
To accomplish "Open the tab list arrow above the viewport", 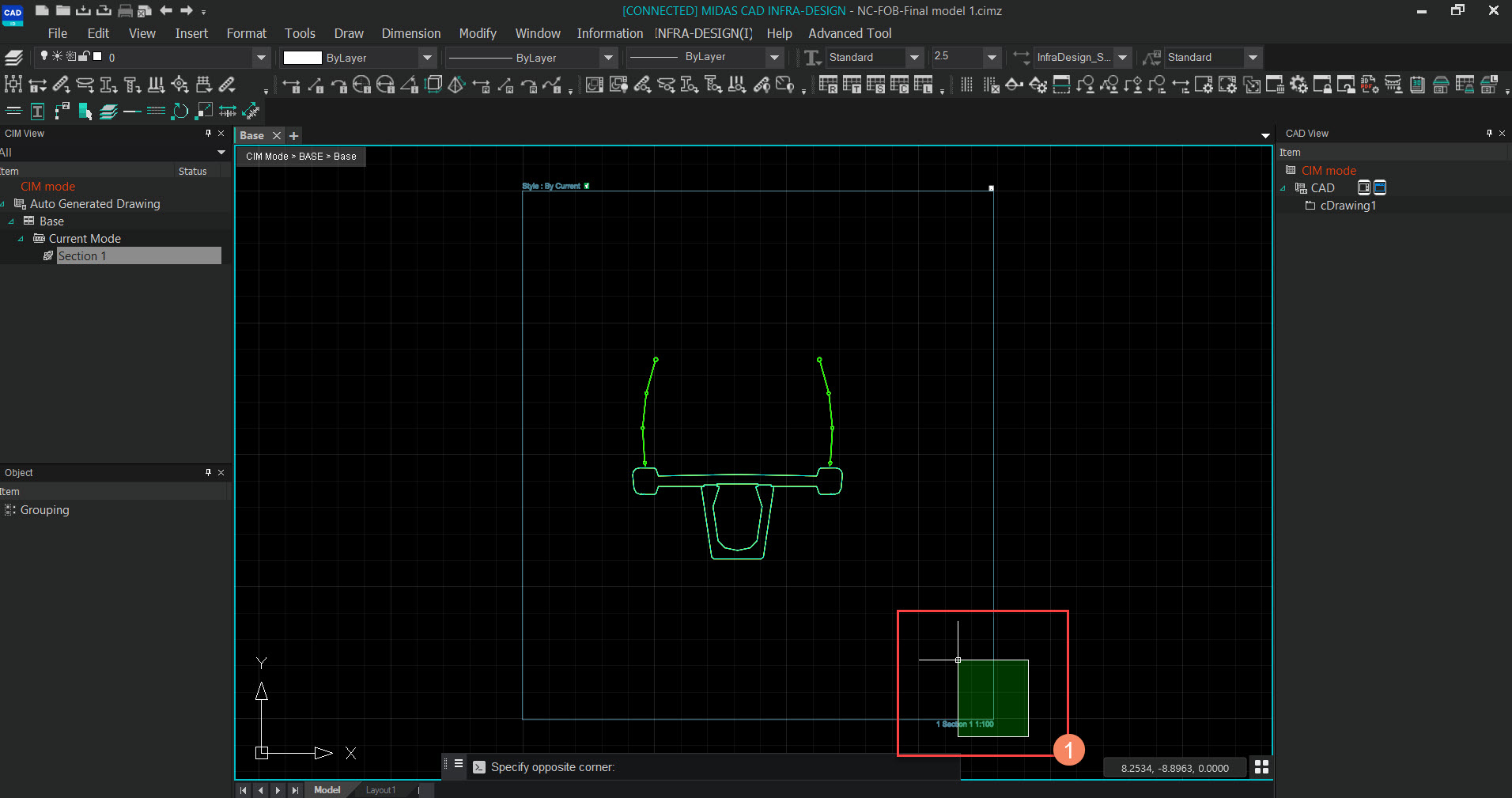I will click(x=1265, y=136).
